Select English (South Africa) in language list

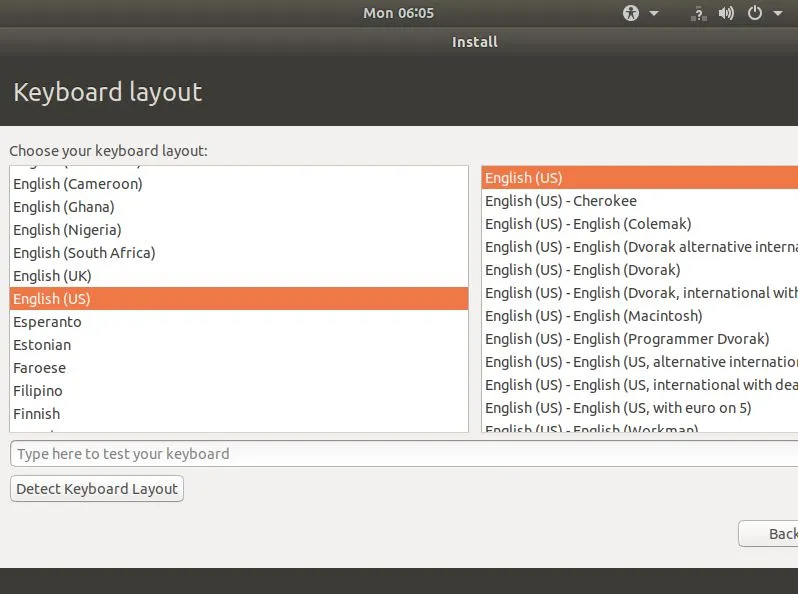[84, 253]
